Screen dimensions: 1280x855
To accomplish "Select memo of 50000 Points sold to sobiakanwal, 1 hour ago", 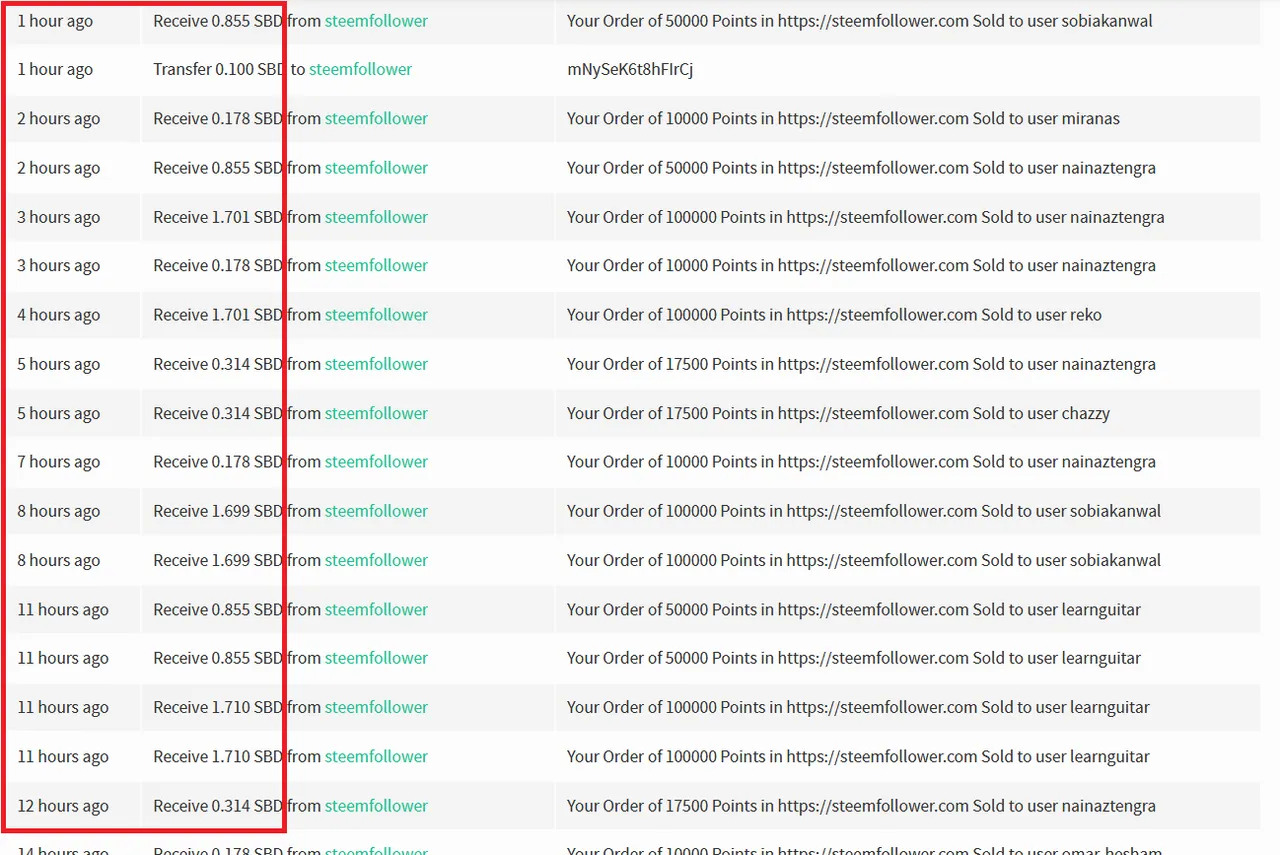I will (x=860, y=20).
